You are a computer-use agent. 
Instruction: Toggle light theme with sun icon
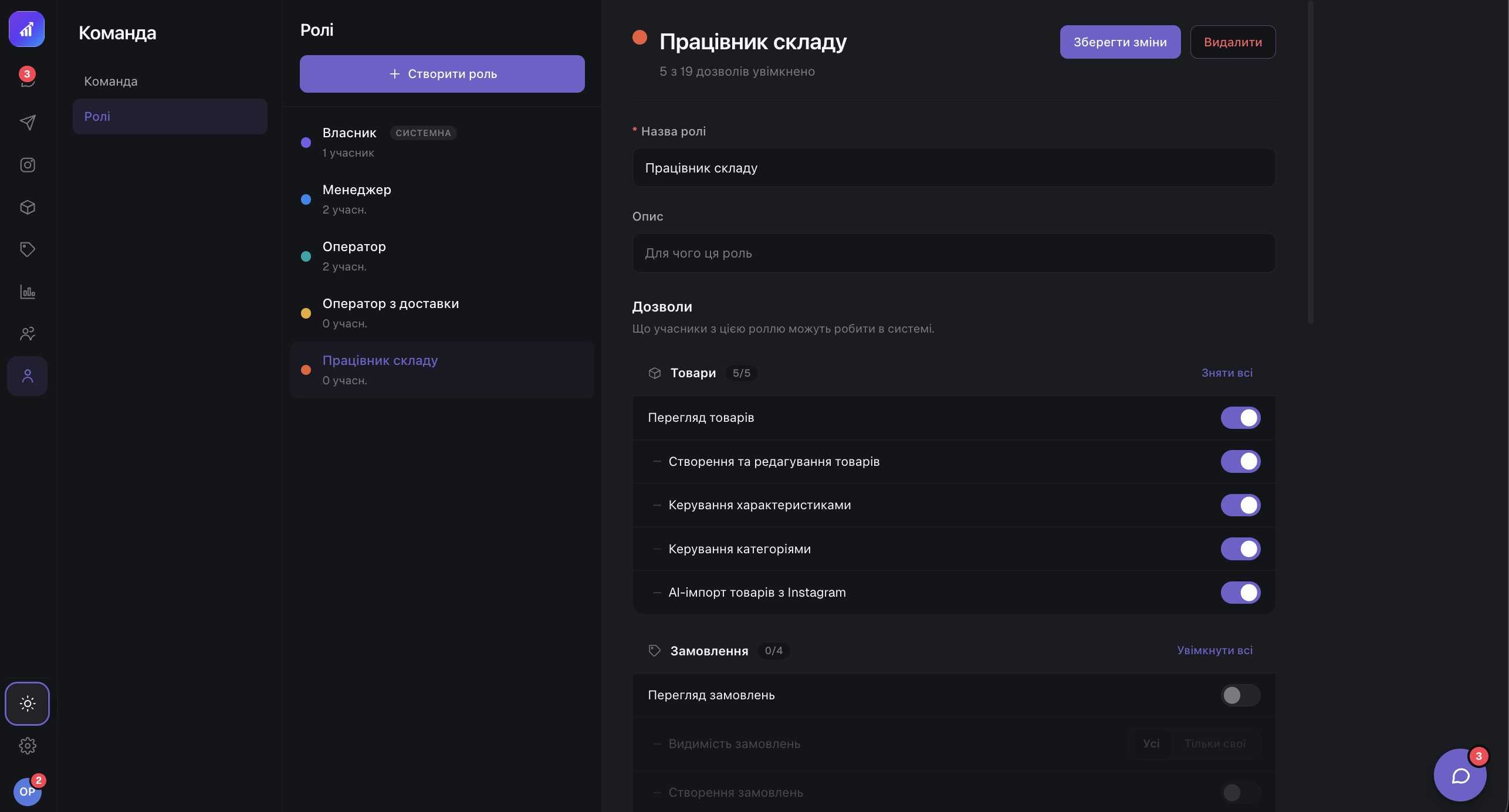28,703
